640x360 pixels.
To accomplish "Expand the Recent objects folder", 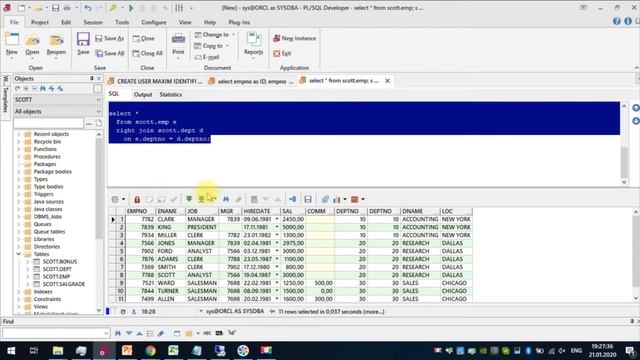I will pos(18,134).
